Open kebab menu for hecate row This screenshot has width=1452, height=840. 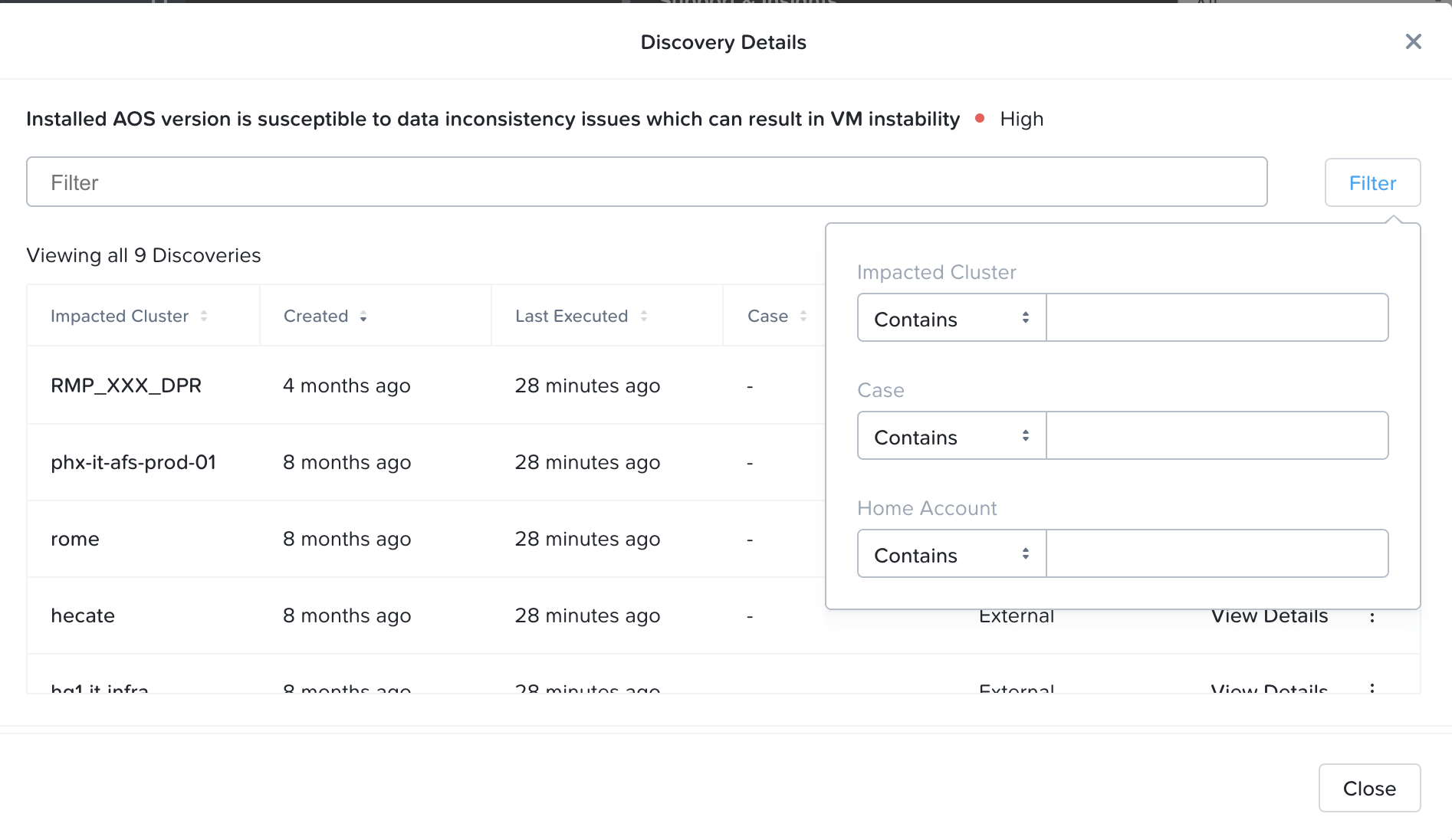pos(1372,617)
